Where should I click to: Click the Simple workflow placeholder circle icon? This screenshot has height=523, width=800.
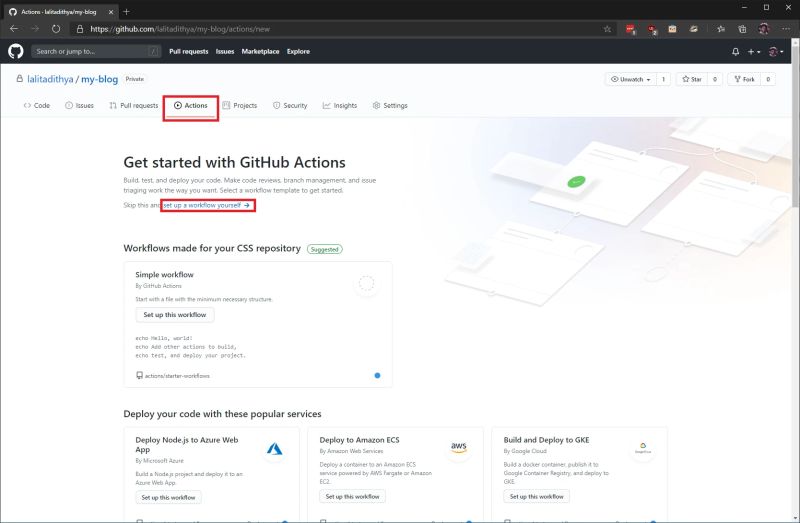tap(366, 283)
